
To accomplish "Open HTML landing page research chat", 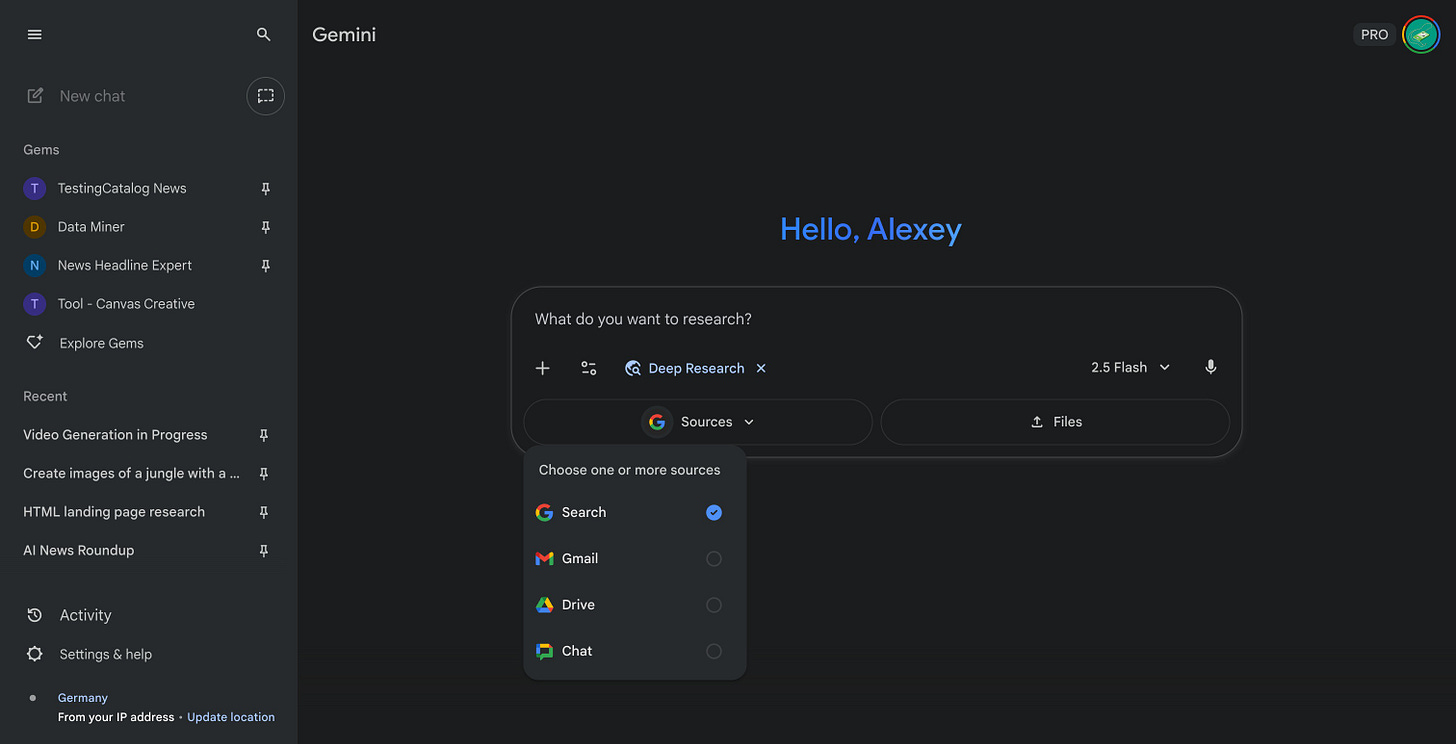I will tap(114, 512).
